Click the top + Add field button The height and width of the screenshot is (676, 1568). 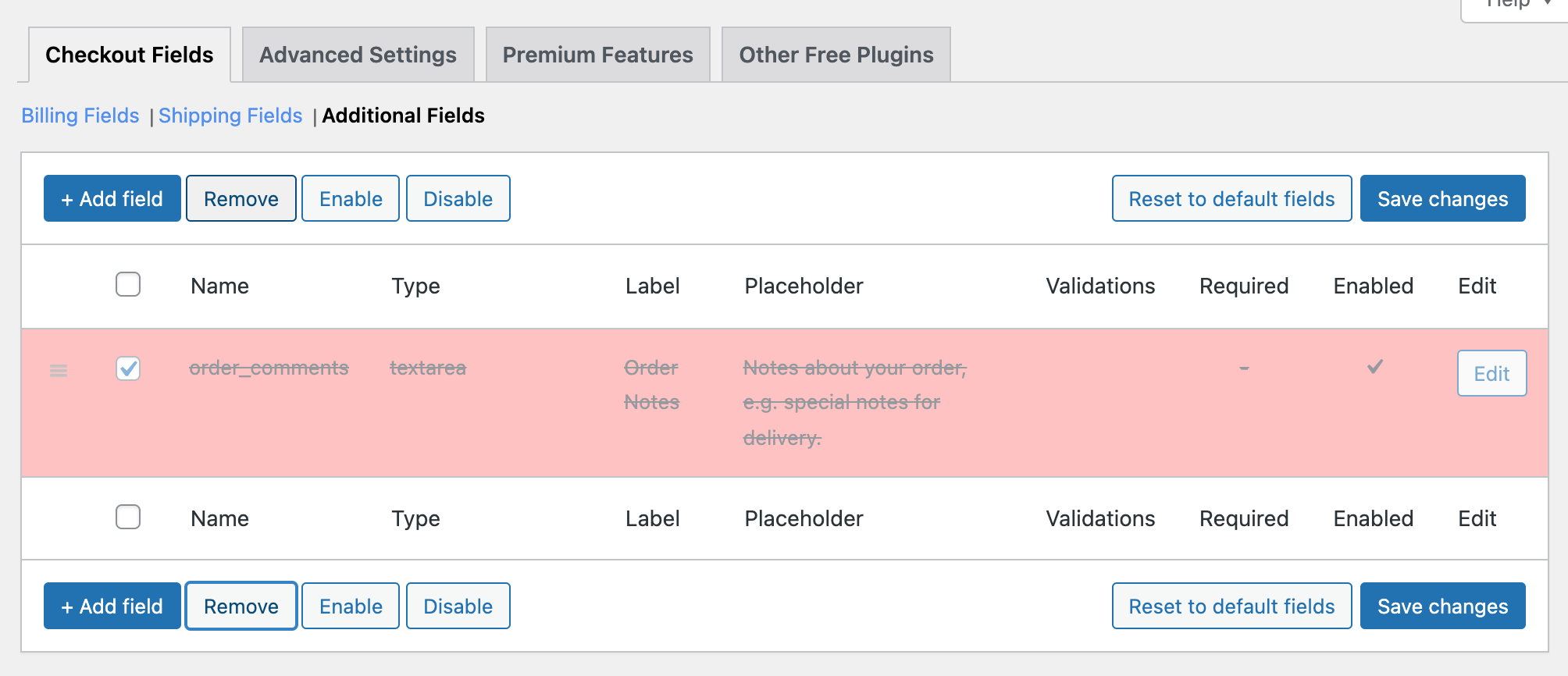(x=112, y=199)
